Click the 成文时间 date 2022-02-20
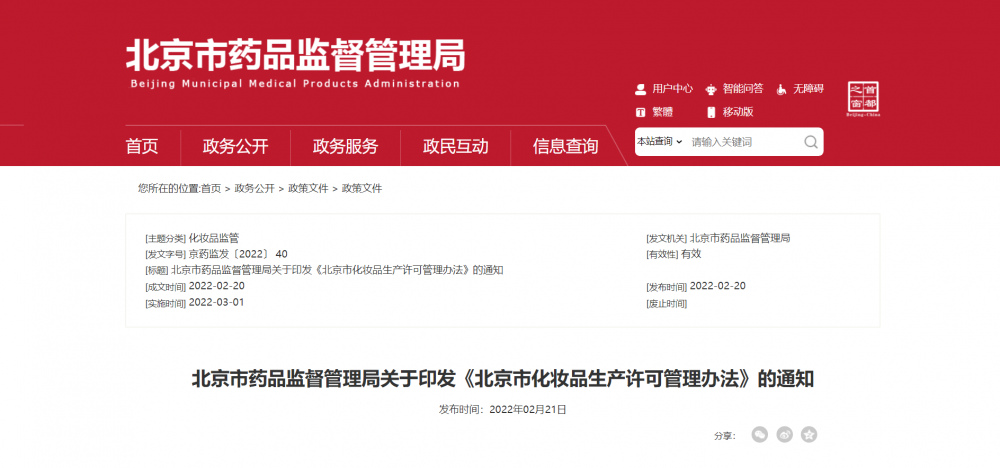1000x468 pixels. coord(216,286)
